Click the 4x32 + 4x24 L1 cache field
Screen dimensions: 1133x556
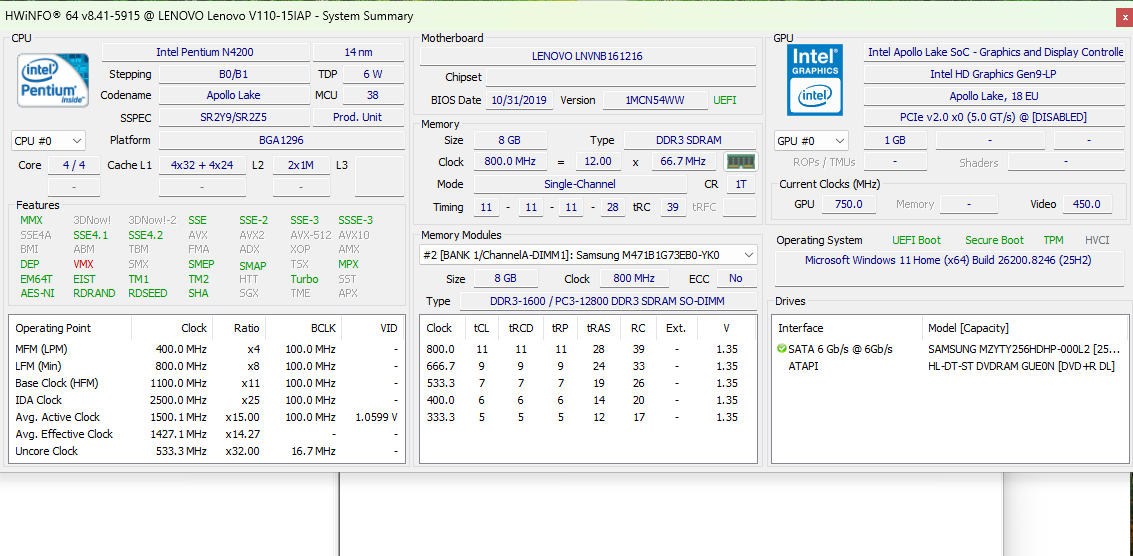click(202, 165)
